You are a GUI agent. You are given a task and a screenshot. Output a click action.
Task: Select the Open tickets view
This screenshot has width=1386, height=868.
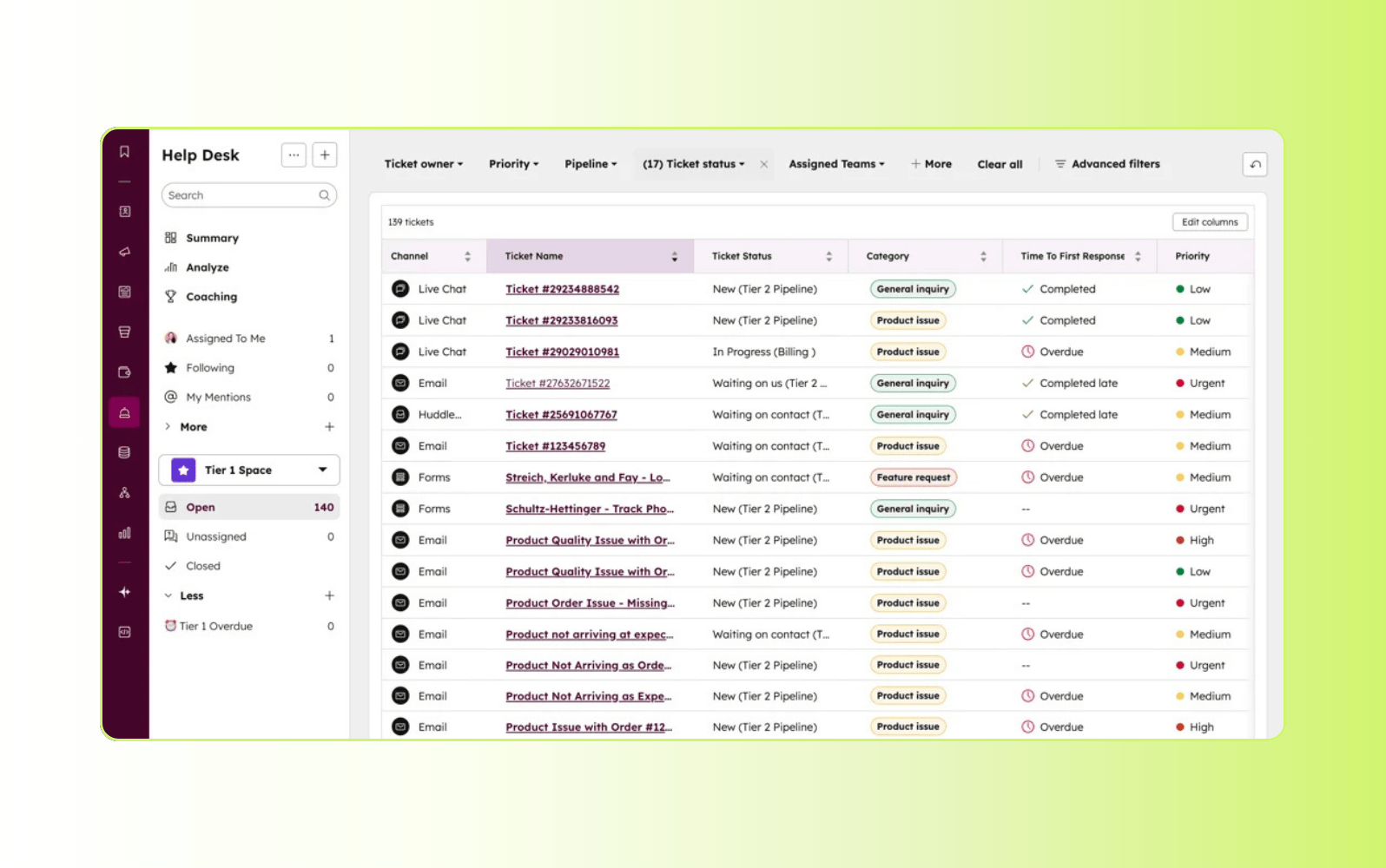click(x=249, y=507)
